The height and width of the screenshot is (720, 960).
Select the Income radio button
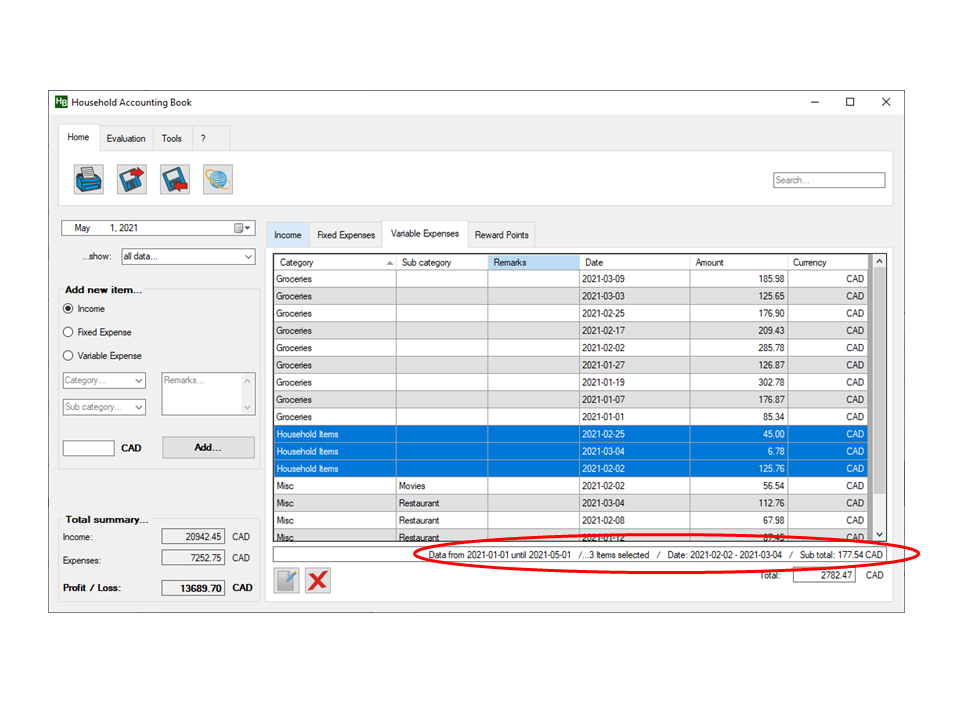[68, 309]
